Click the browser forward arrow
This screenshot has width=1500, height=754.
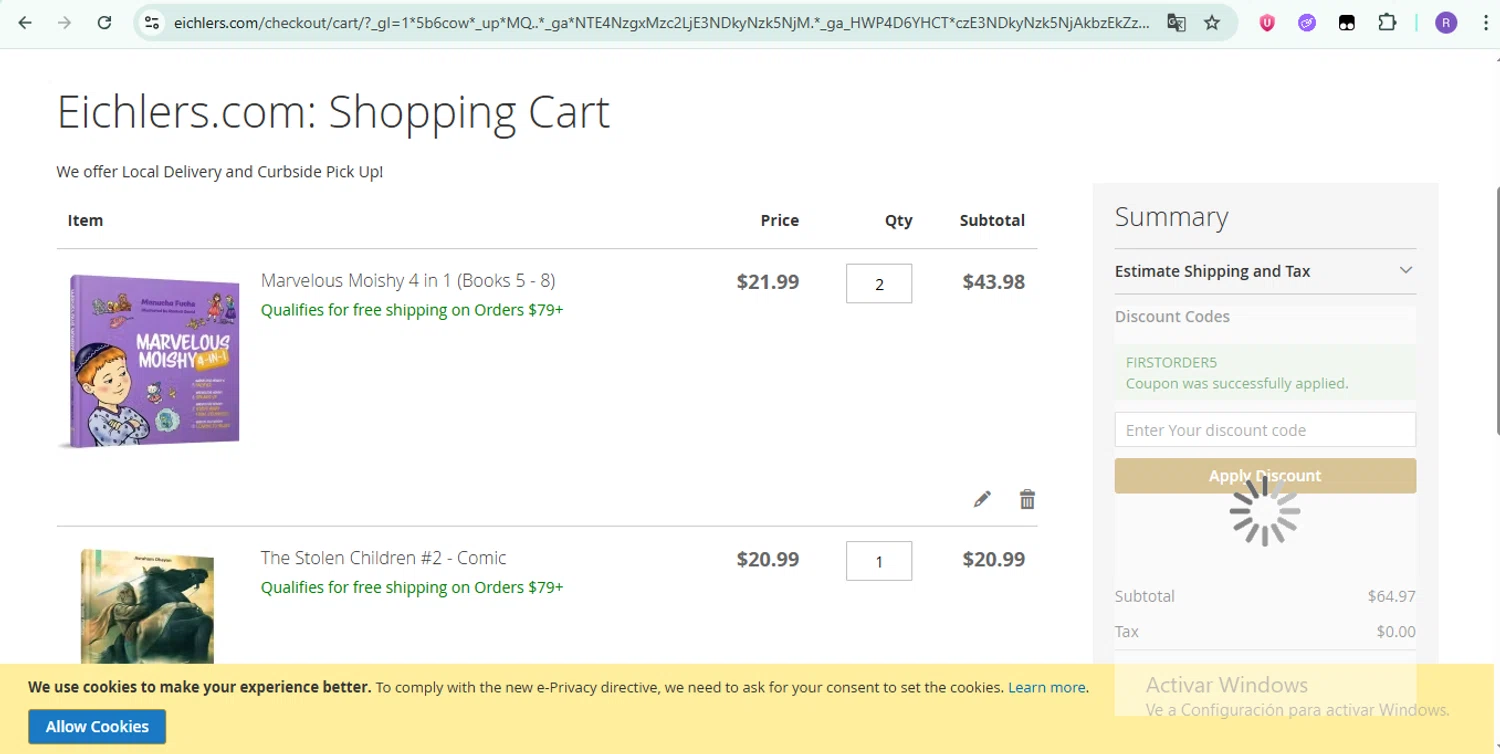[x=65, y=22]
